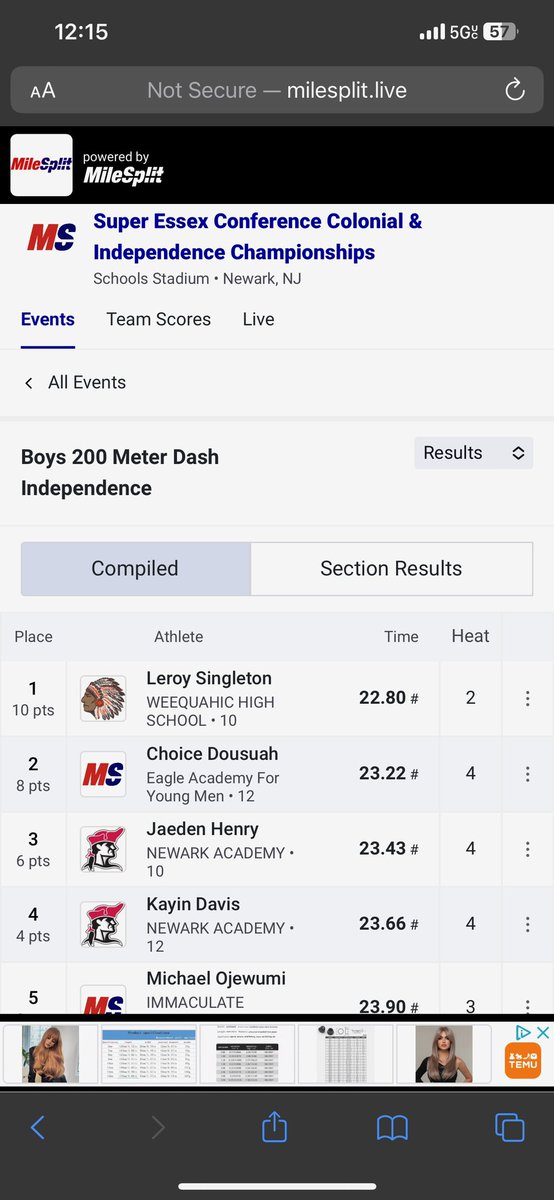Tap the milesplit.live address bar
Viewport: 554px width, 1200px height.
277,91
